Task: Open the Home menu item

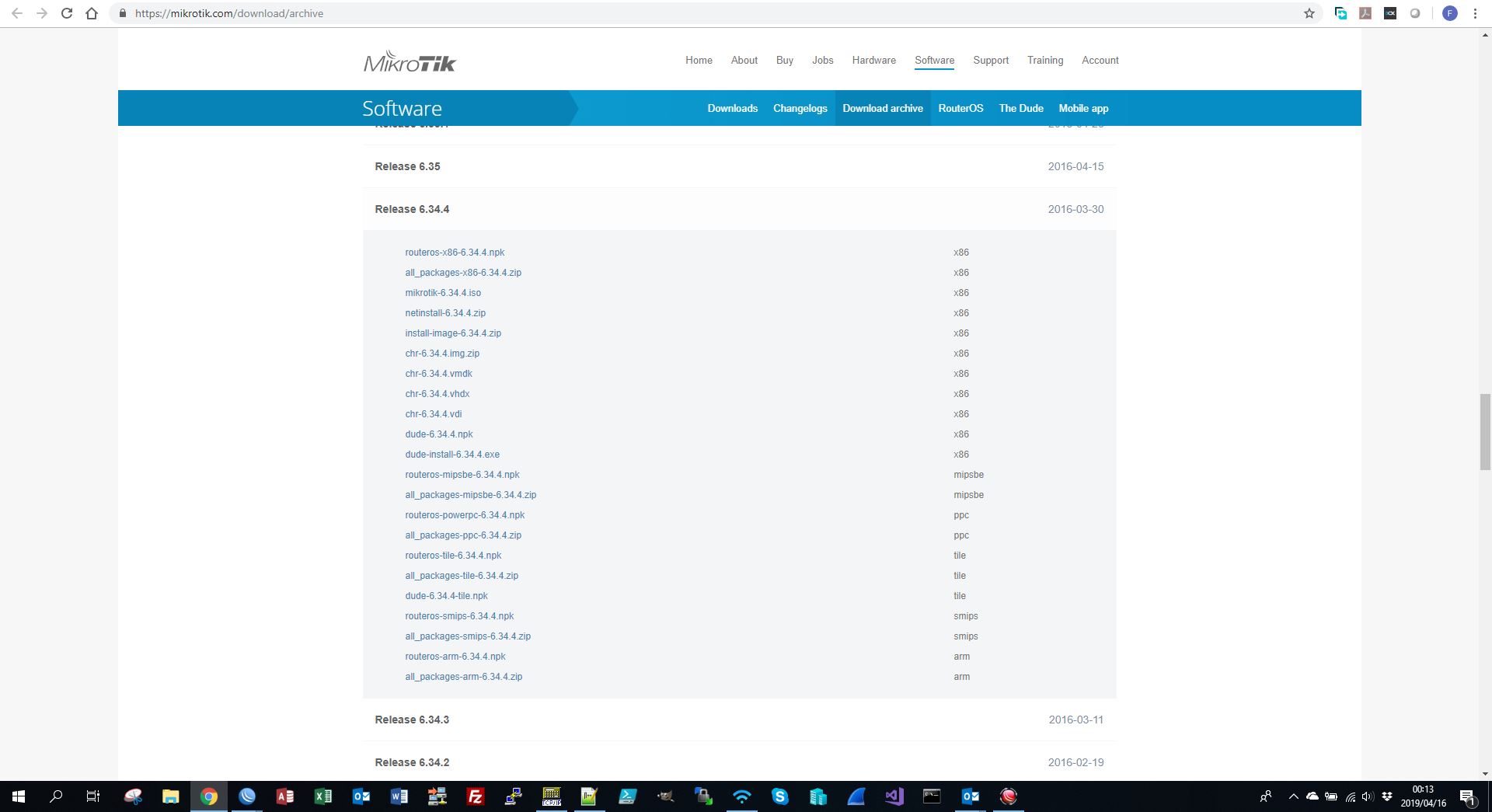Action: [x=699, y=61]
